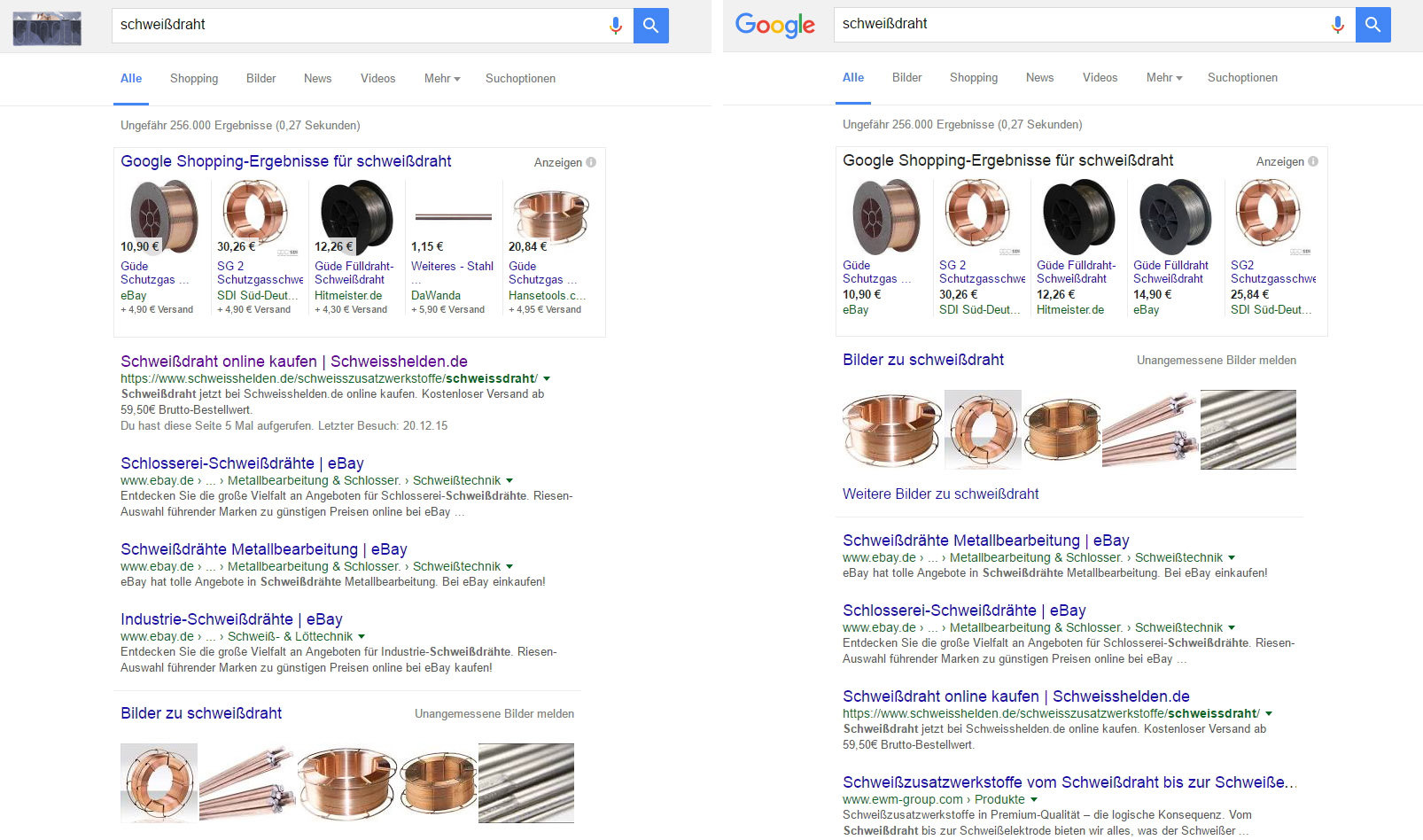Open Schweißdraht online kaufen Schweisshelden.de result, left window
The width and height of the screenshot is (1423, 840).
294,362
